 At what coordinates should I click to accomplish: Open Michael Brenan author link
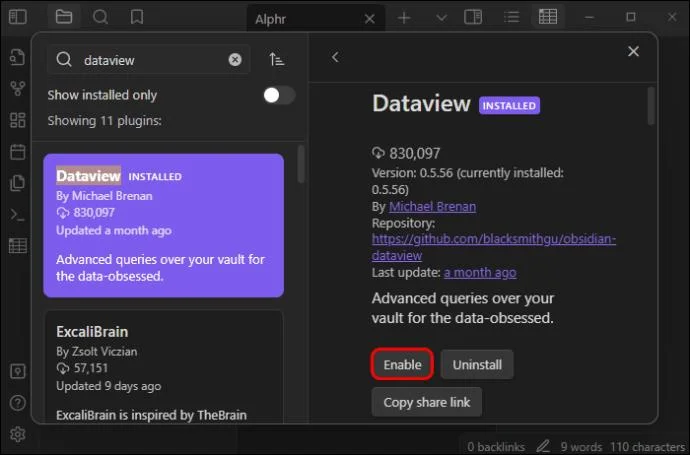click(432, 206)
